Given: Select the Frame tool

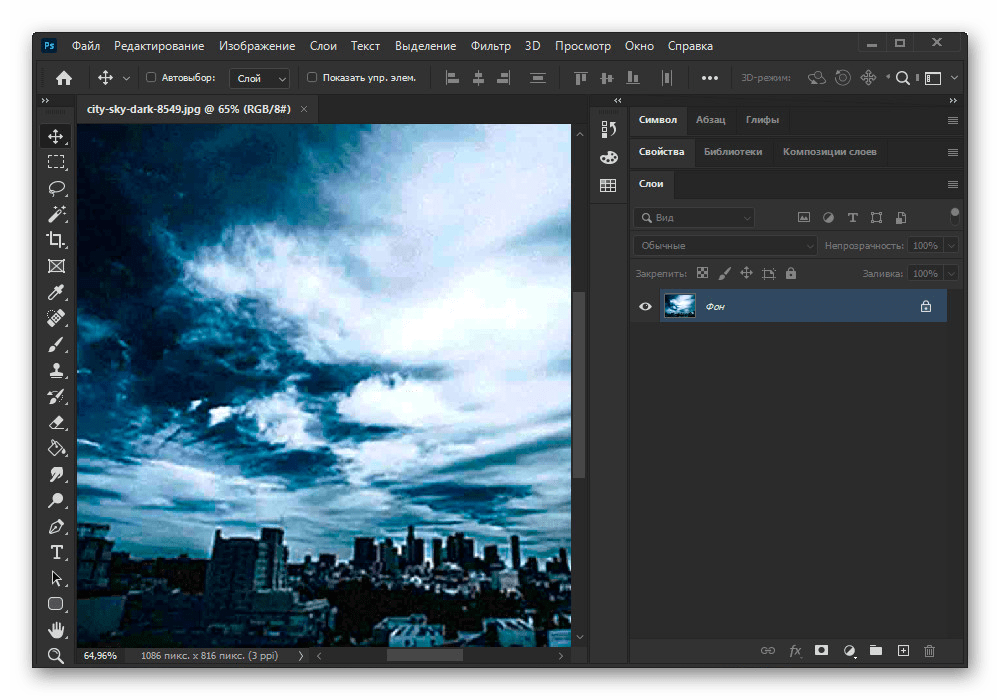Looking at the screenshot, I should click(56, 266).
